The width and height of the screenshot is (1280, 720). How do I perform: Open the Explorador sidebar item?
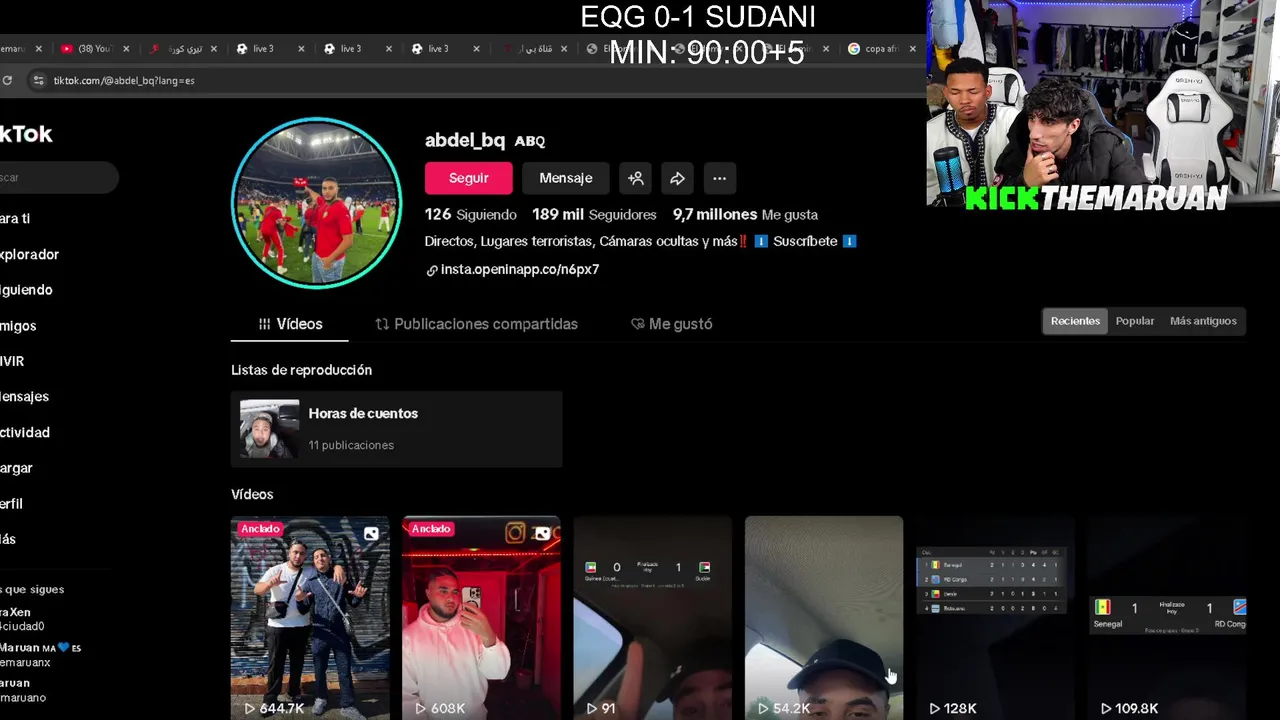(30, 255)
